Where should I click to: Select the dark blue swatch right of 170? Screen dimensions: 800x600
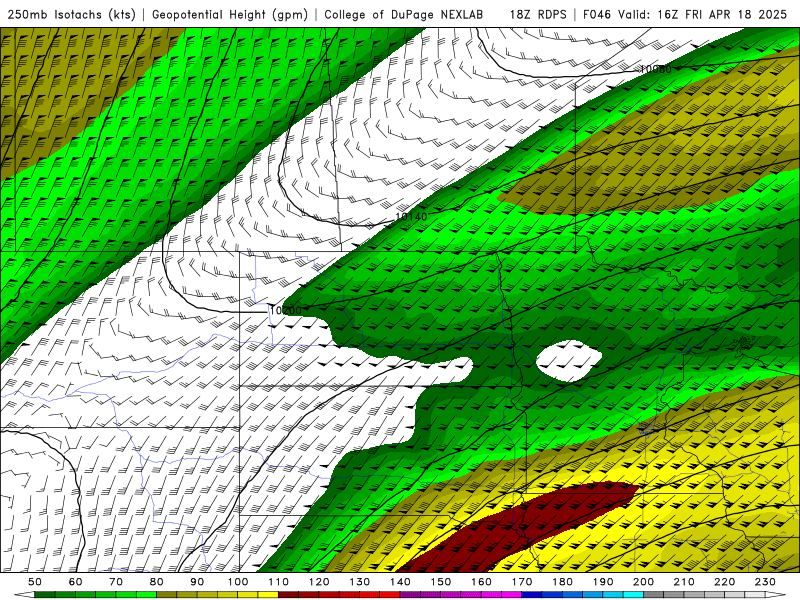(x=532, y=595)
